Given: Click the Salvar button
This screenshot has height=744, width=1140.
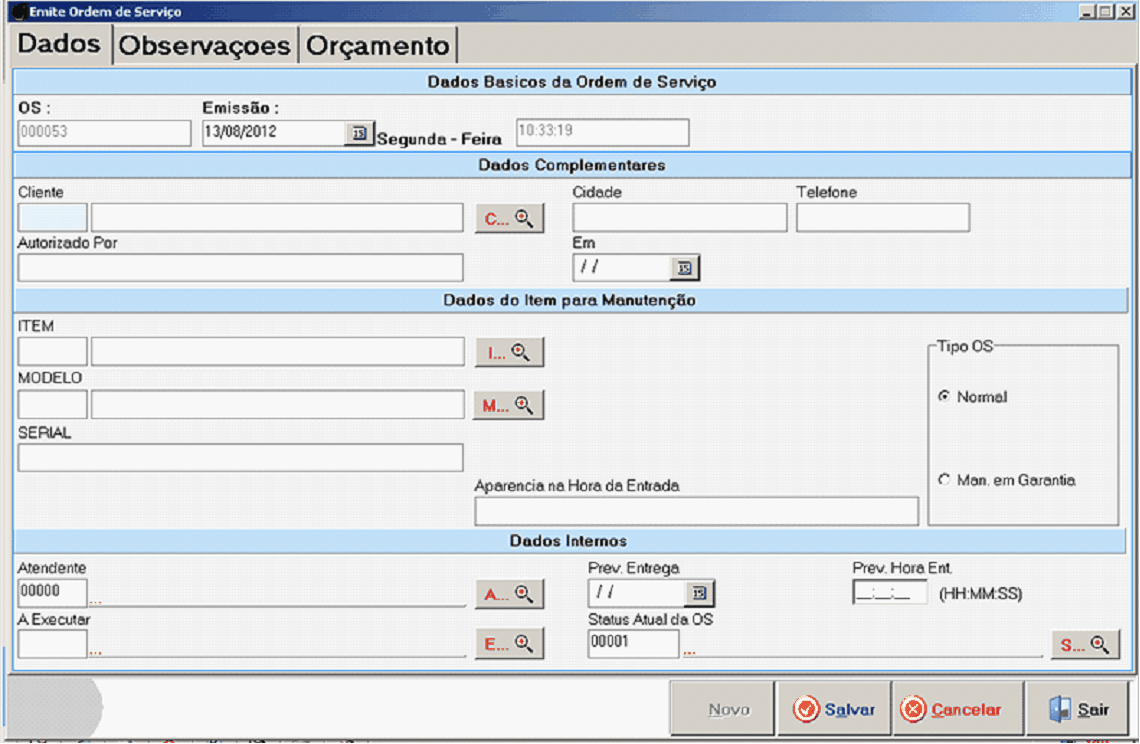Looking at the screenshot, I should pos(834,709).
